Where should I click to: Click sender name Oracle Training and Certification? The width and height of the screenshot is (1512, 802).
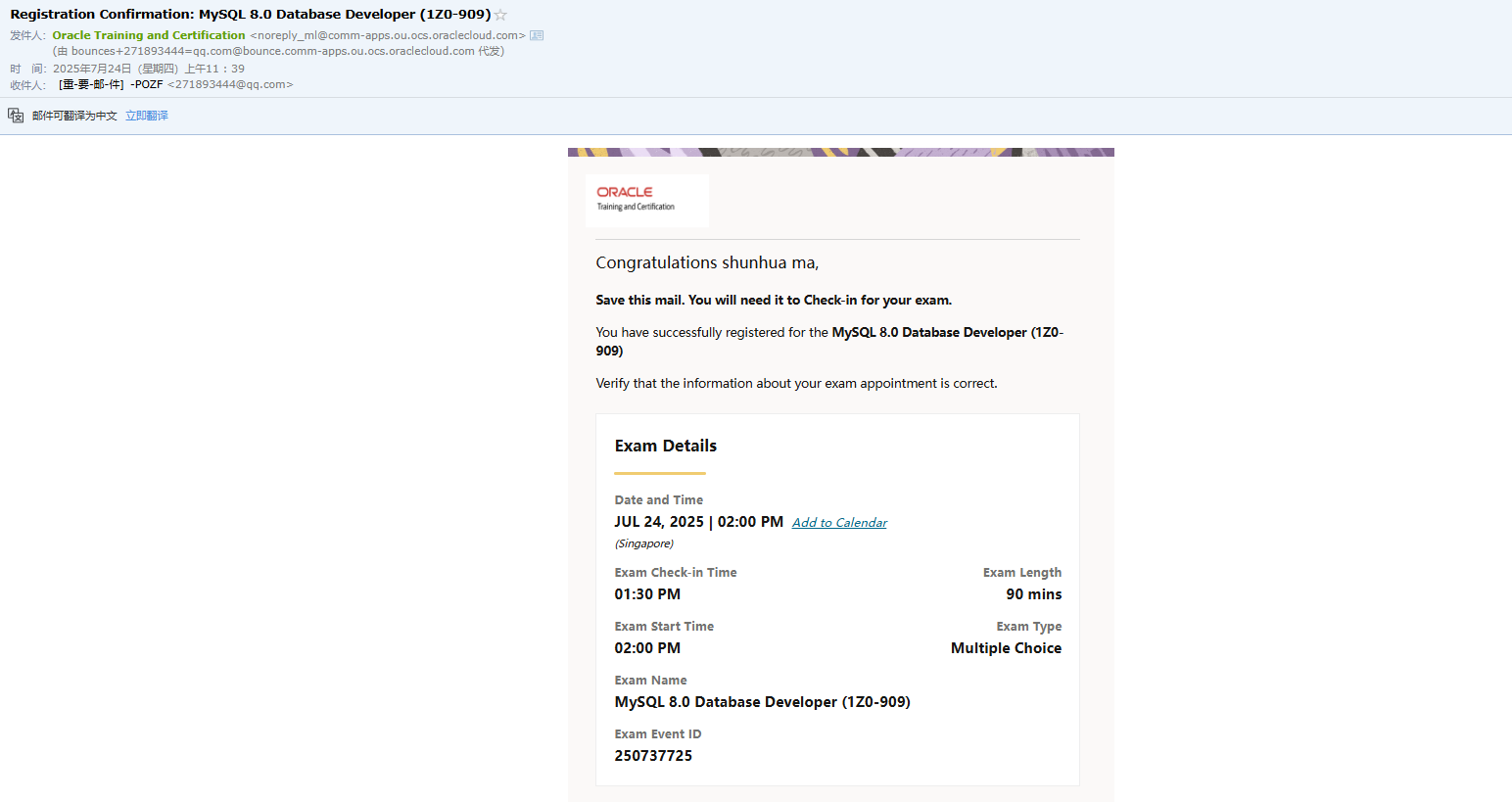[x=149, y=35]
